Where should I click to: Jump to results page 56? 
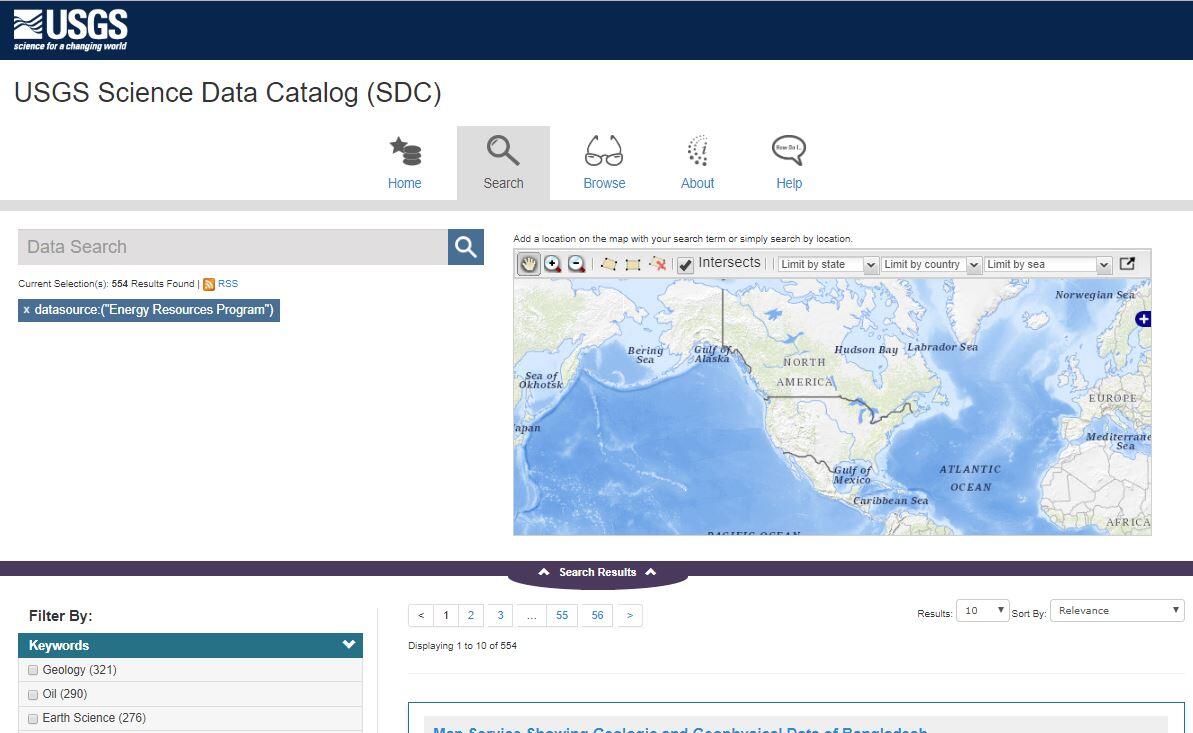click(x=597, y=615)
